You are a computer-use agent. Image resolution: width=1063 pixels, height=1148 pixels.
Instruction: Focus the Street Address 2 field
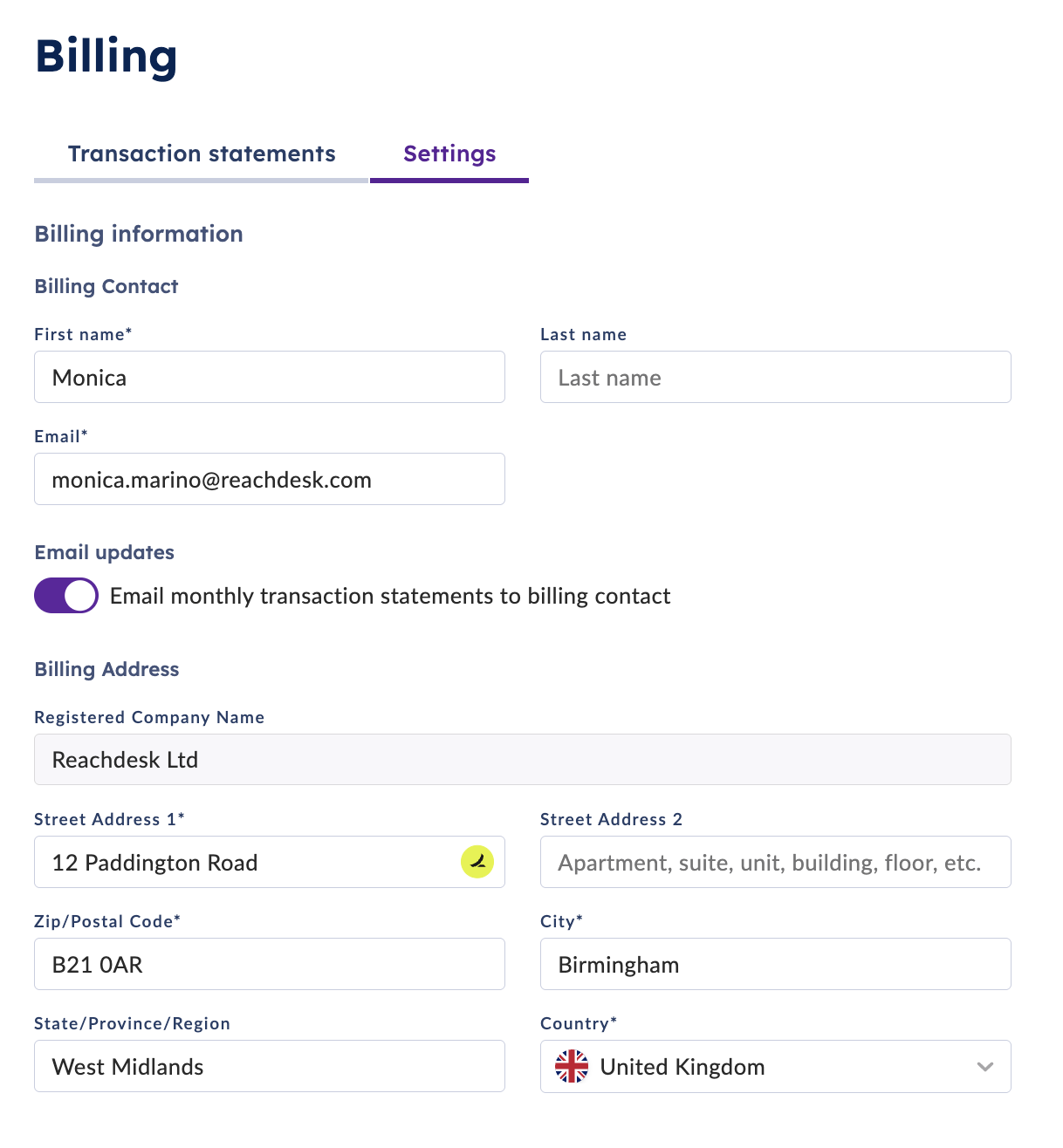click(775, 862)
